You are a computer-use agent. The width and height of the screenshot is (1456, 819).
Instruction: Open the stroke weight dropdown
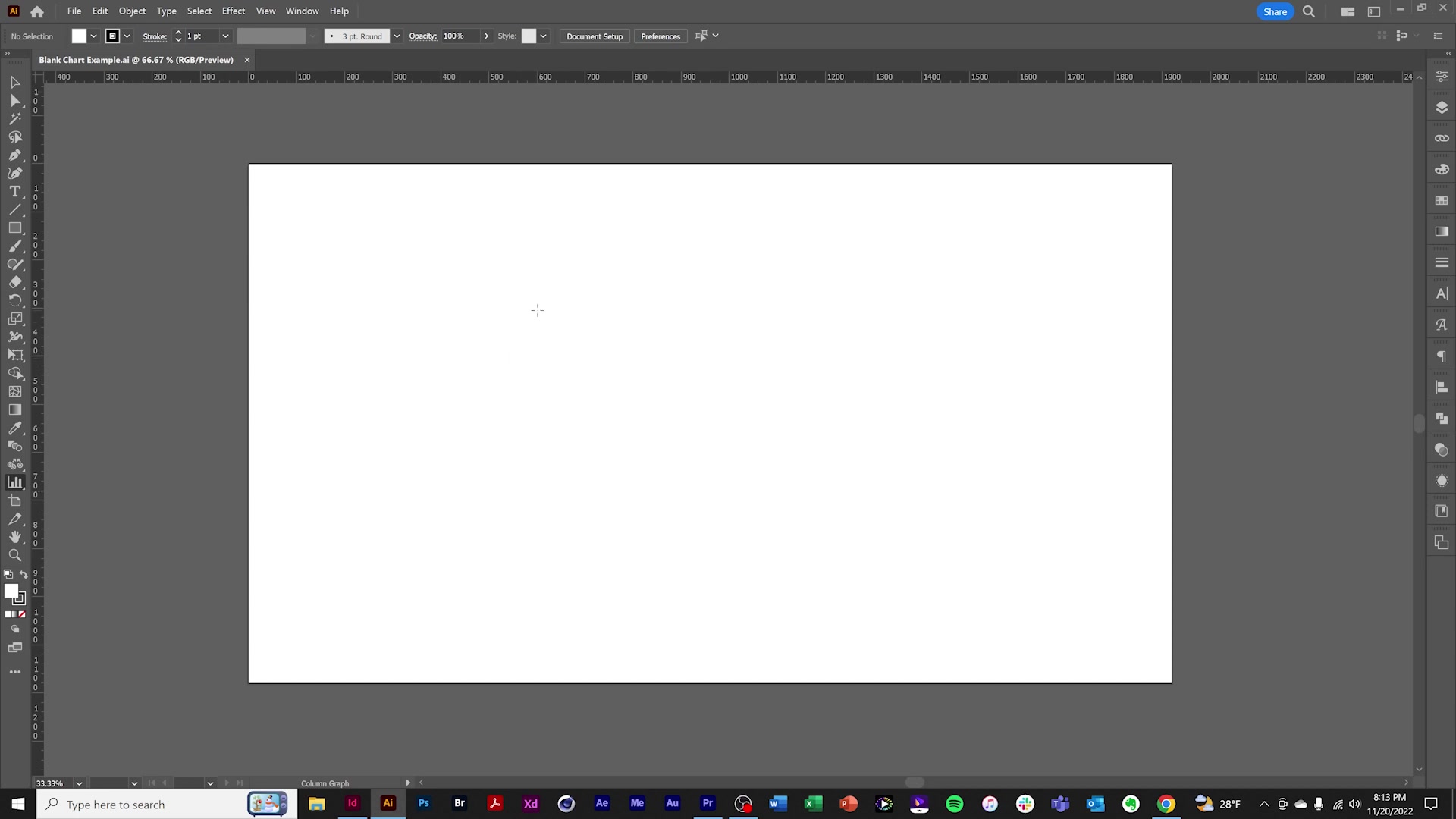coord(225,36)
